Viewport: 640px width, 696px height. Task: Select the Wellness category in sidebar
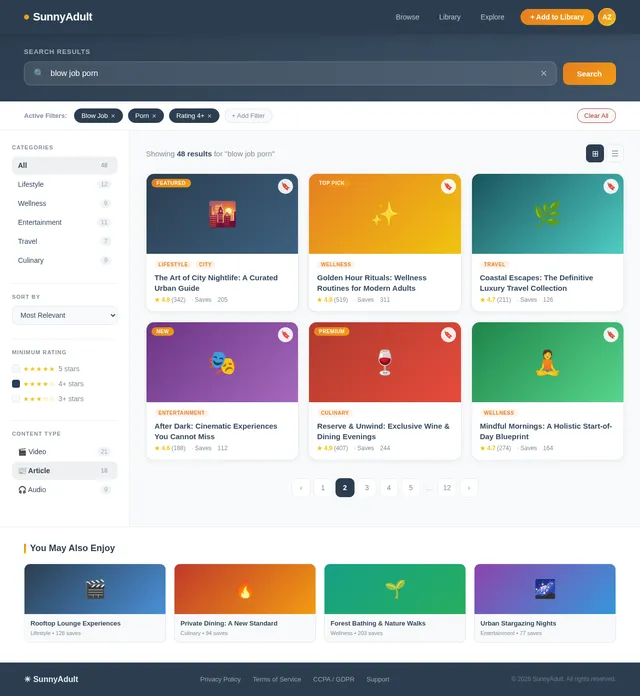(64, 203)
